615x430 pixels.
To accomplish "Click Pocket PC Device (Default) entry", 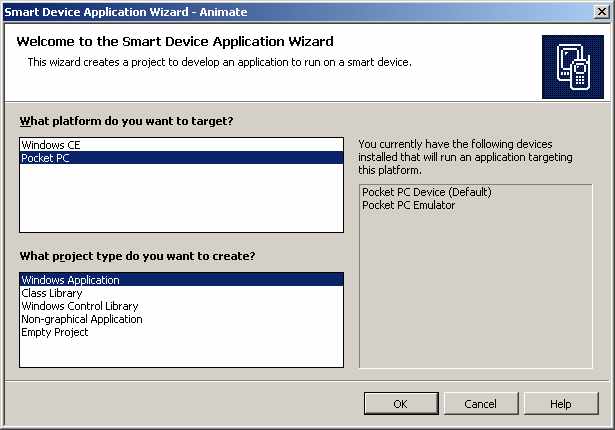I will (427, 192).
